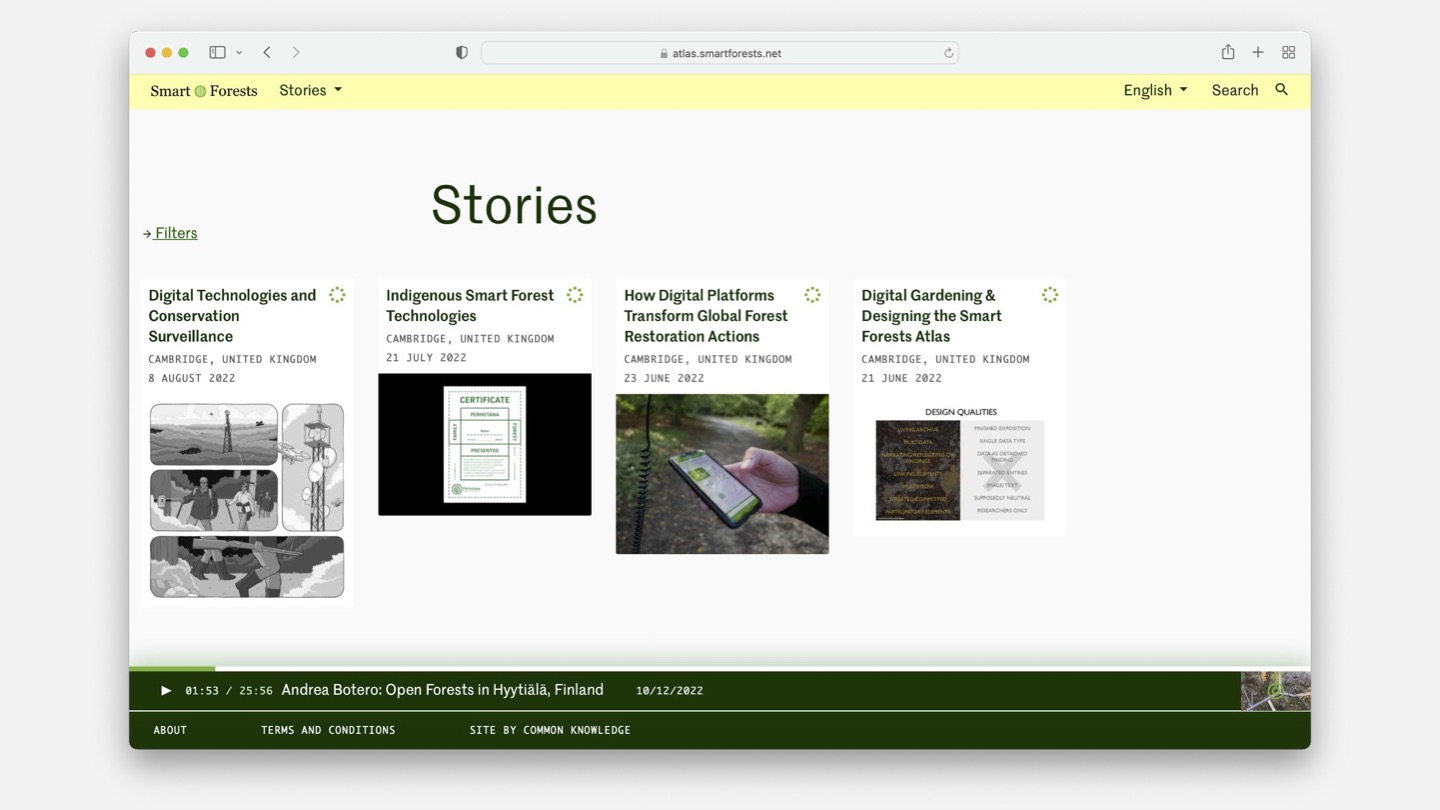
Task: Open How Digital Platforms Transform Global Forest story
Action: [706, 316]
